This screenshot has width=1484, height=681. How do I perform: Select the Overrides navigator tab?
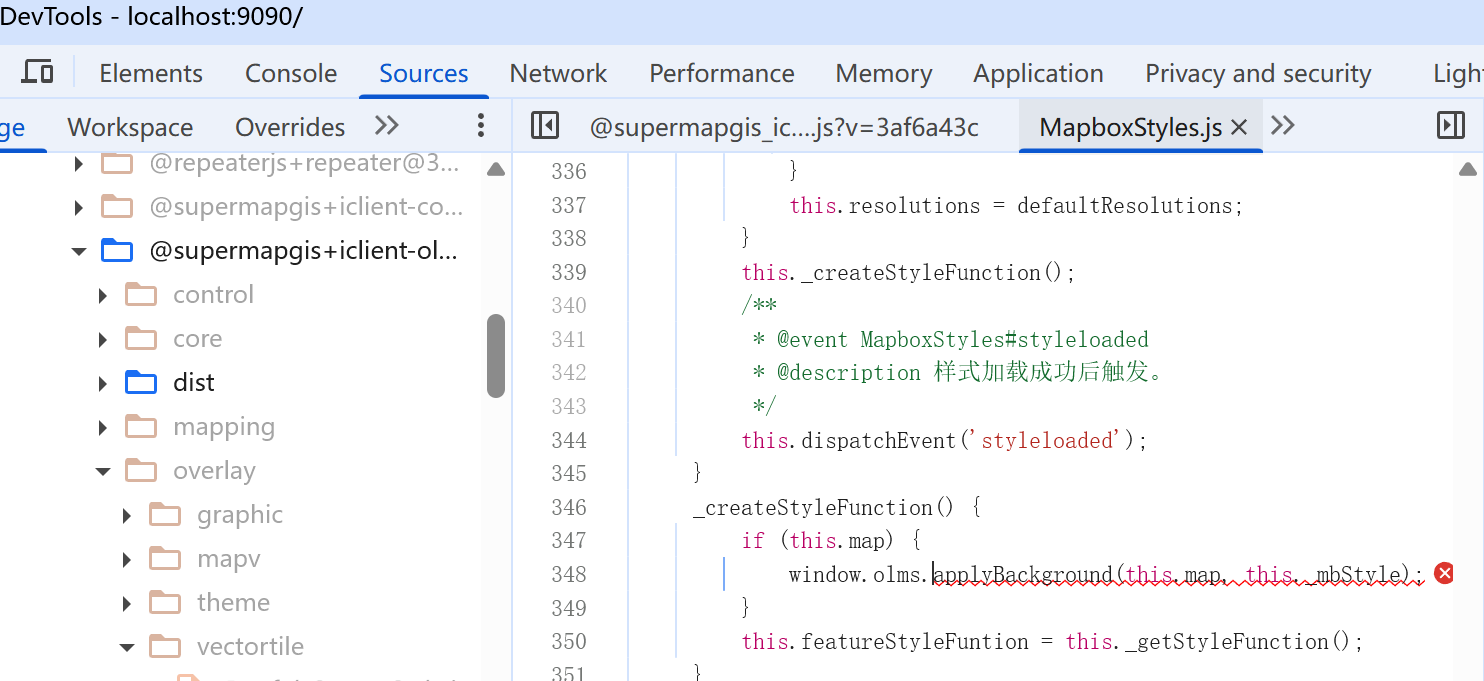(x=290, y=127)
